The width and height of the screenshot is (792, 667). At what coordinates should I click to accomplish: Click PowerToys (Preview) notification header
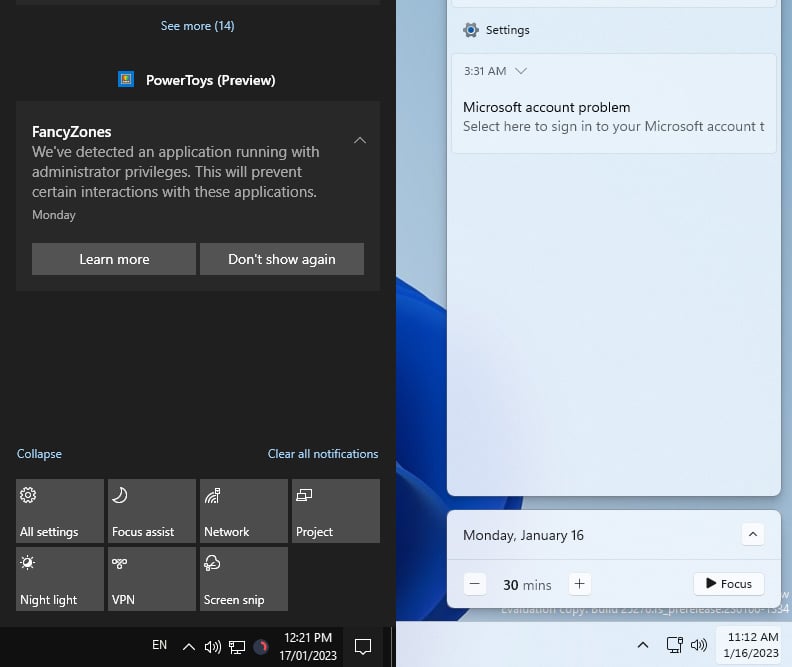tap(211, 80)
